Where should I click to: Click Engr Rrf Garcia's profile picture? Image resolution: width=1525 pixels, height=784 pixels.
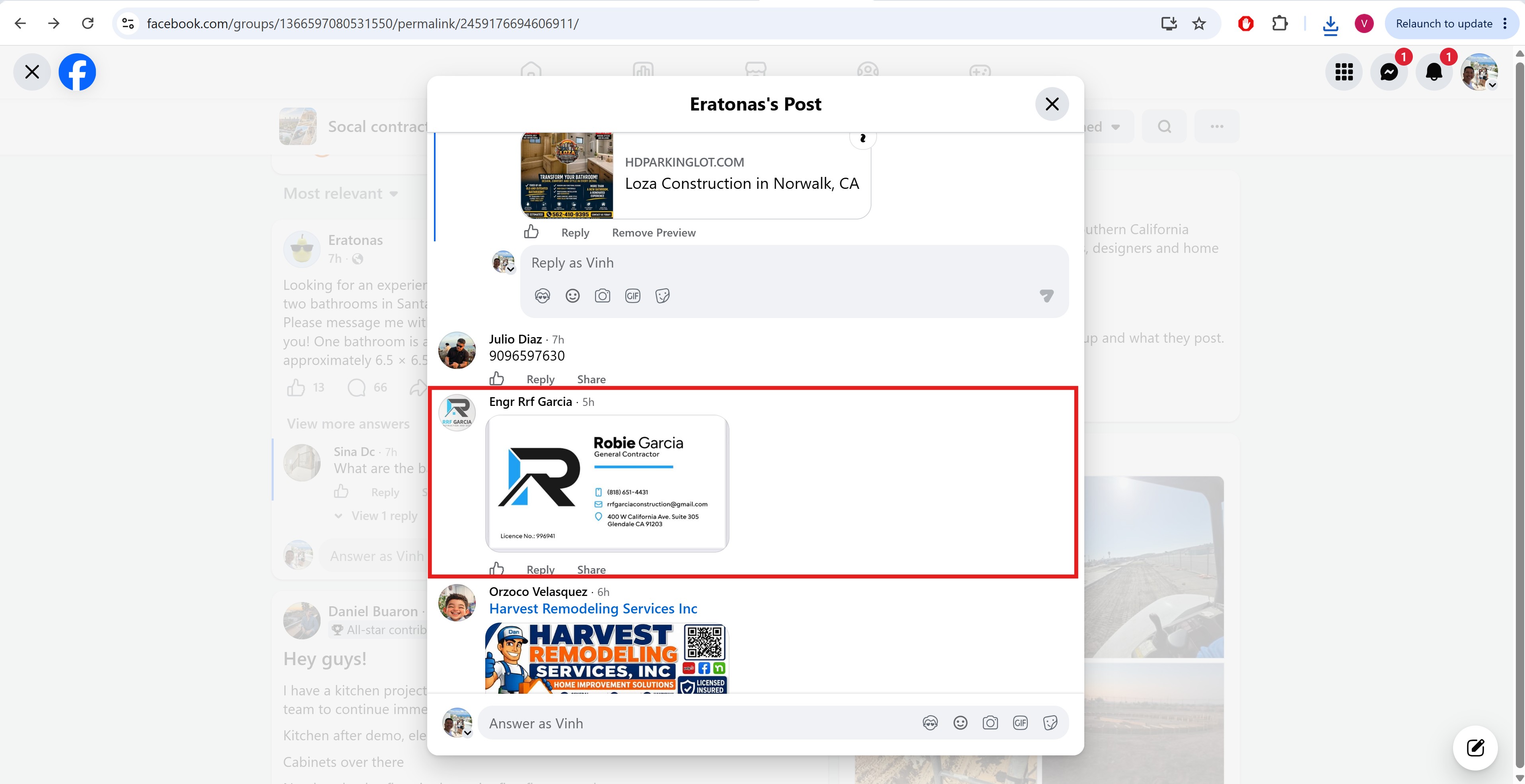coord(457,413)
